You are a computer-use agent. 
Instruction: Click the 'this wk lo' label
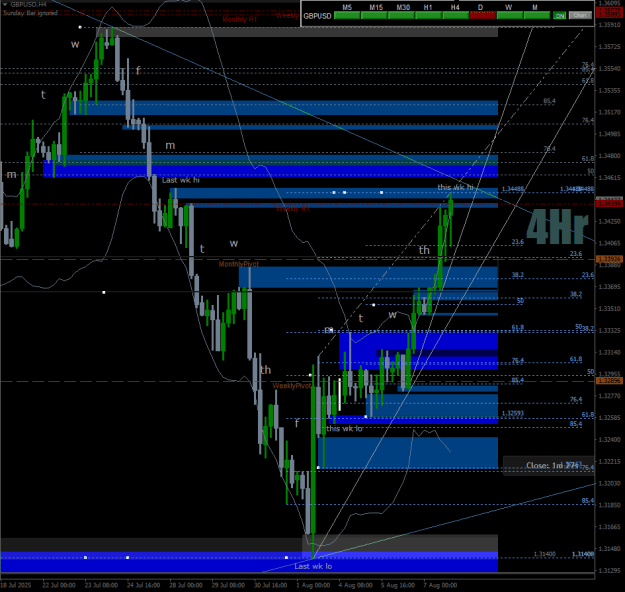coord(344,429)
